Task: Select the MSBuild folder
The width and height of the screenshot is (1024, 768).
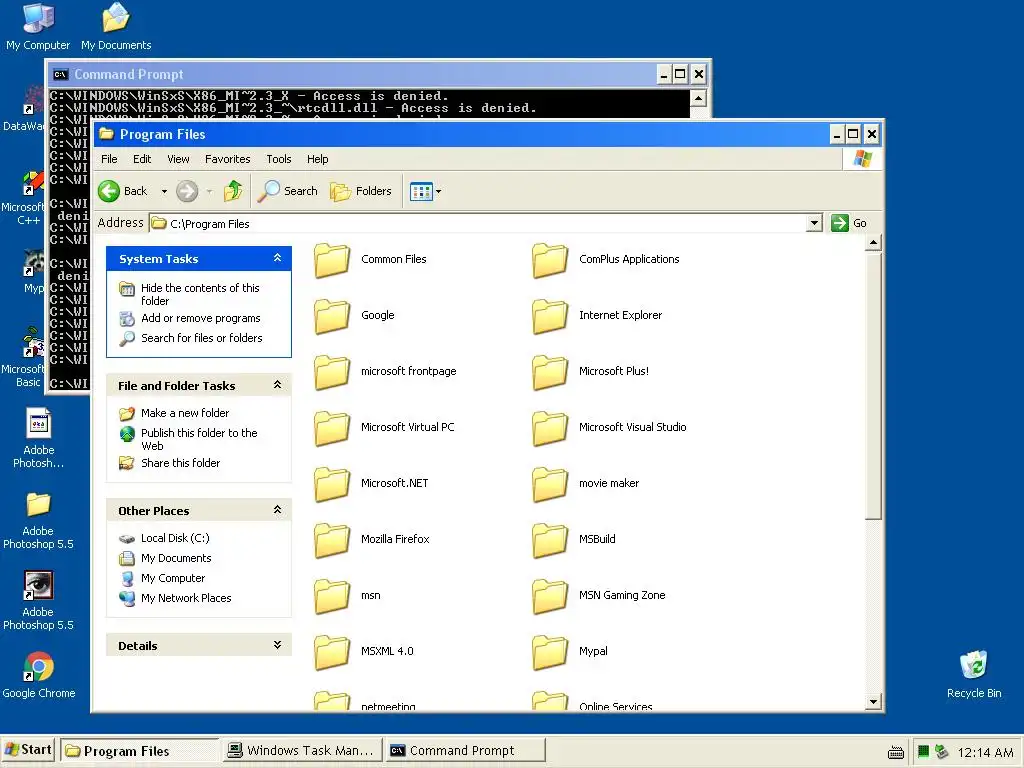Action: click(574, 539)
